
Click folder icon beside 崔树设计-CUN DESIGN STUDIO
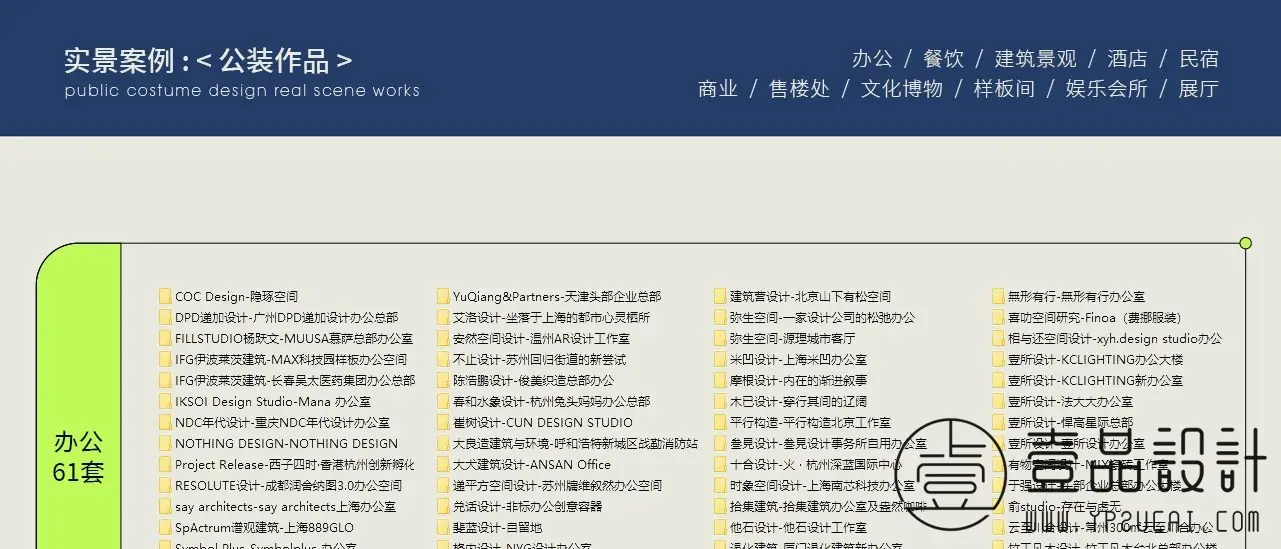tap(443, 422)
